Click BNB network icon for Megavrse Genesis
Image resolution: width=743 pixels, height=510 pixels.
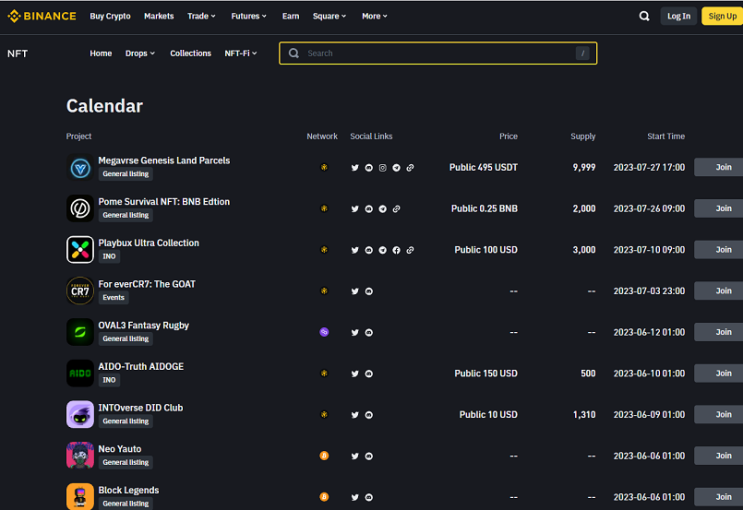(x=324, y=167)
